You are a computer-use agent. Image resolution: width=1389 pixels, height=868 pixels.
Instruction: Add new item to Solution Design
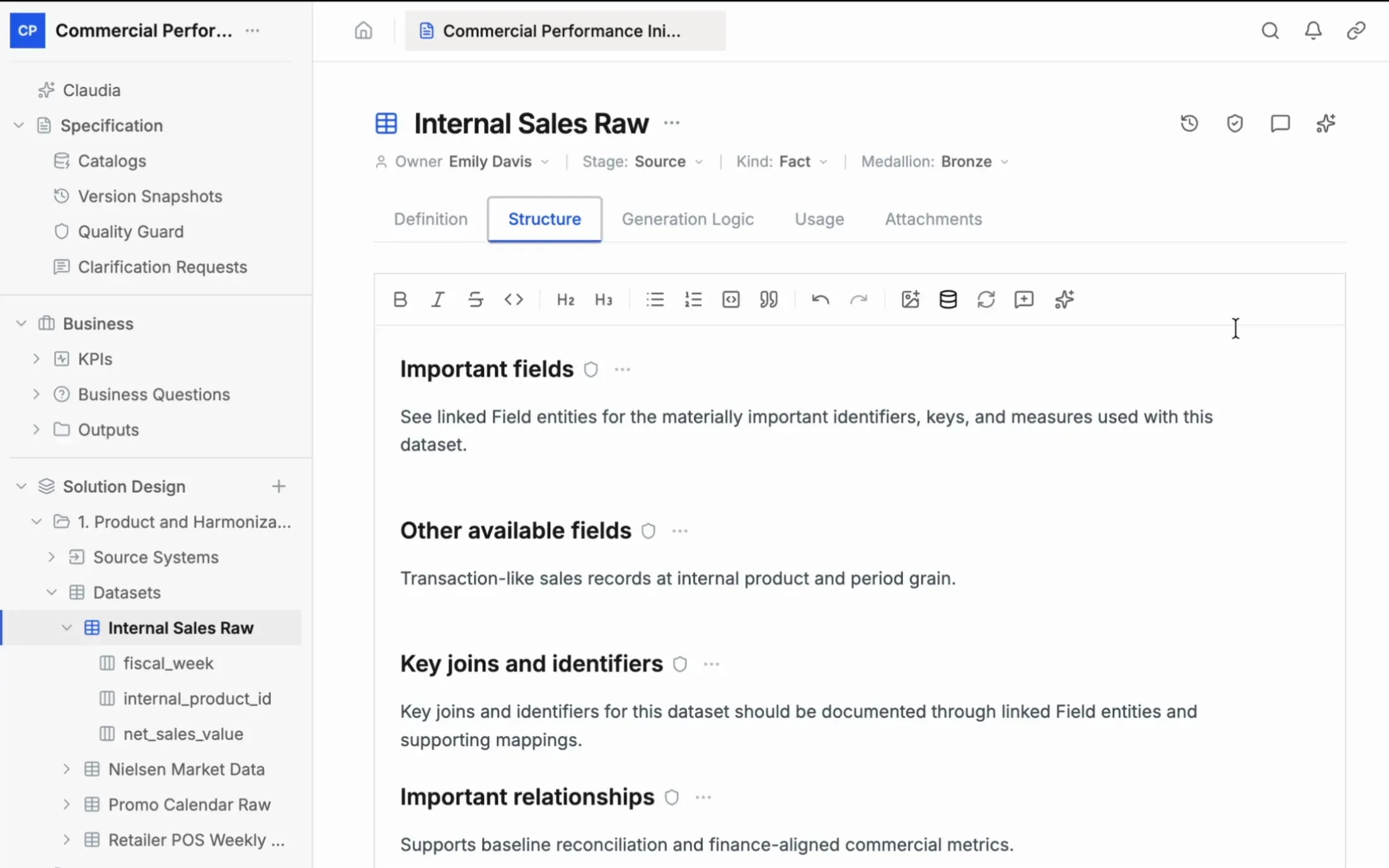[x=279, y=486]
